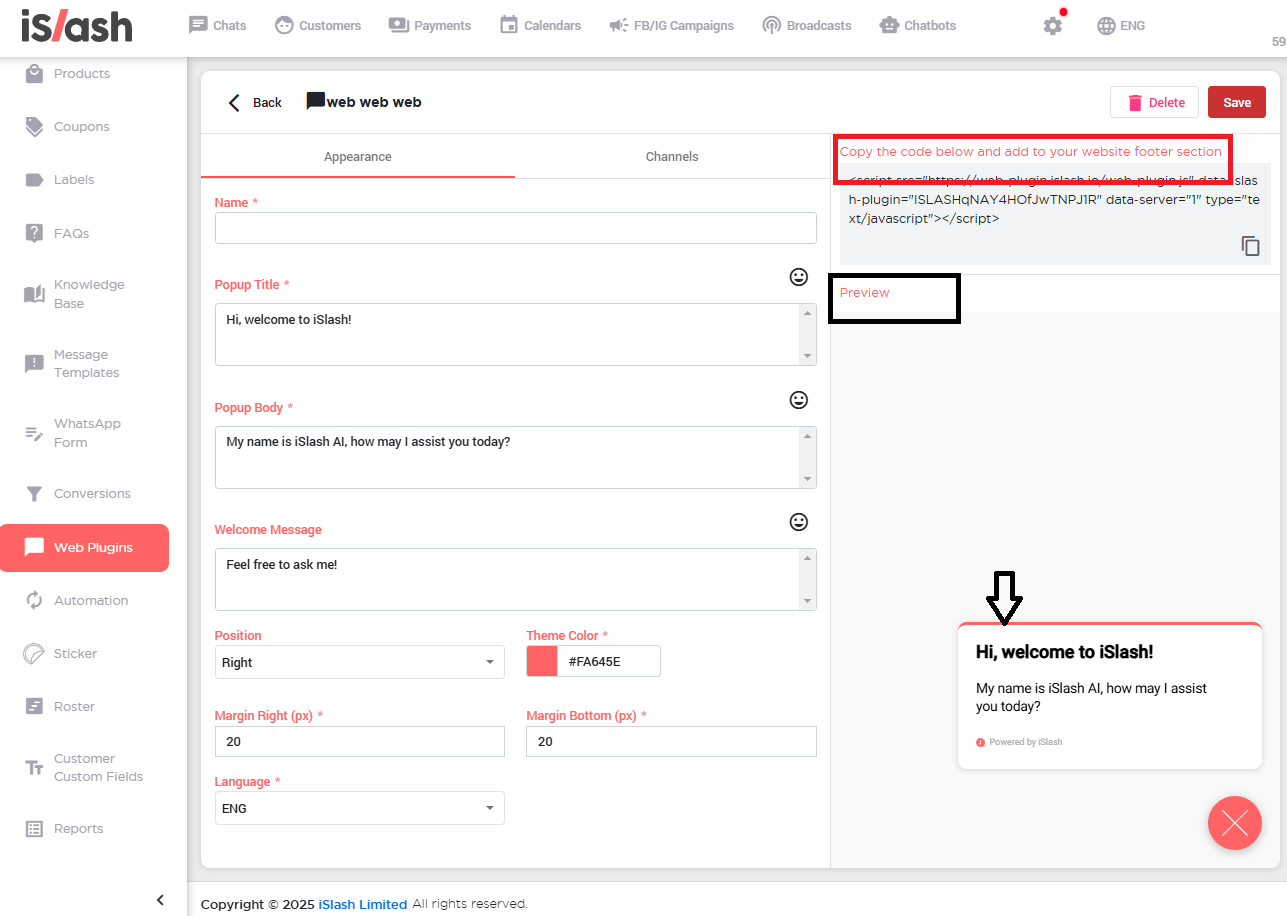Open Chatbots from top navigation
The width and height of the screenshot is (1287, 916).
(x=917, y=25)
